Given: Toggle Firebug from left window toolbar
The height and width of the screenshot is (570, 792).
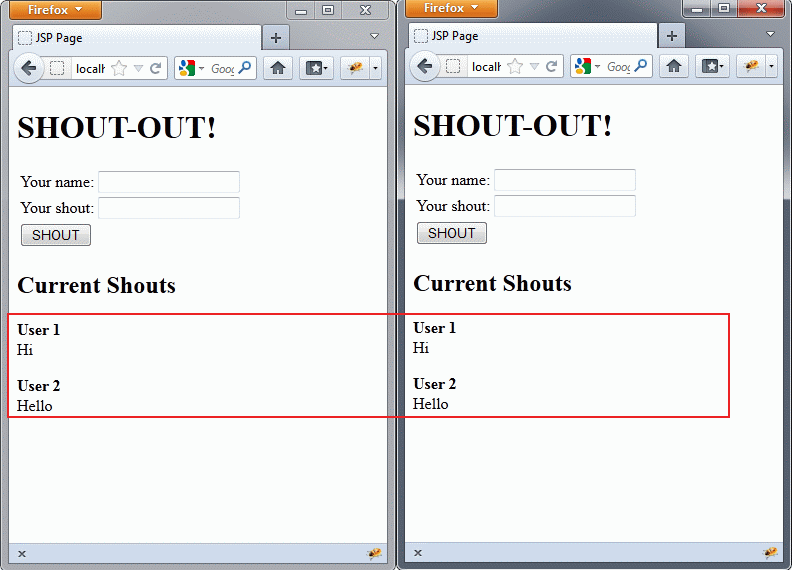Looking at the screenshot, I should pos(356,68).
